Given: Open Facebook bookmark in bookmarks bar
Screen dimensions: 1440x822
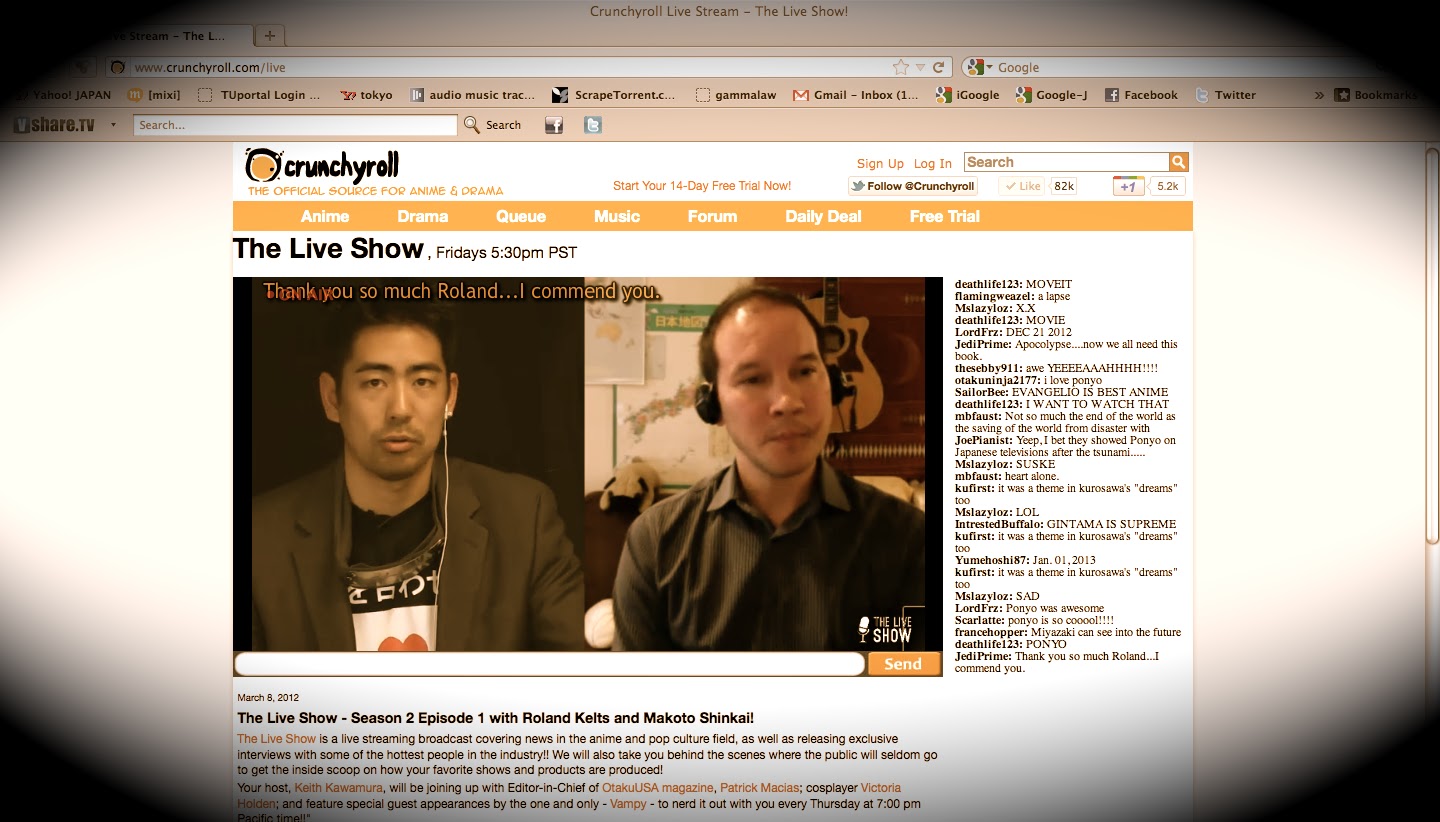Looking at the screenshot, I should 1141,95.
